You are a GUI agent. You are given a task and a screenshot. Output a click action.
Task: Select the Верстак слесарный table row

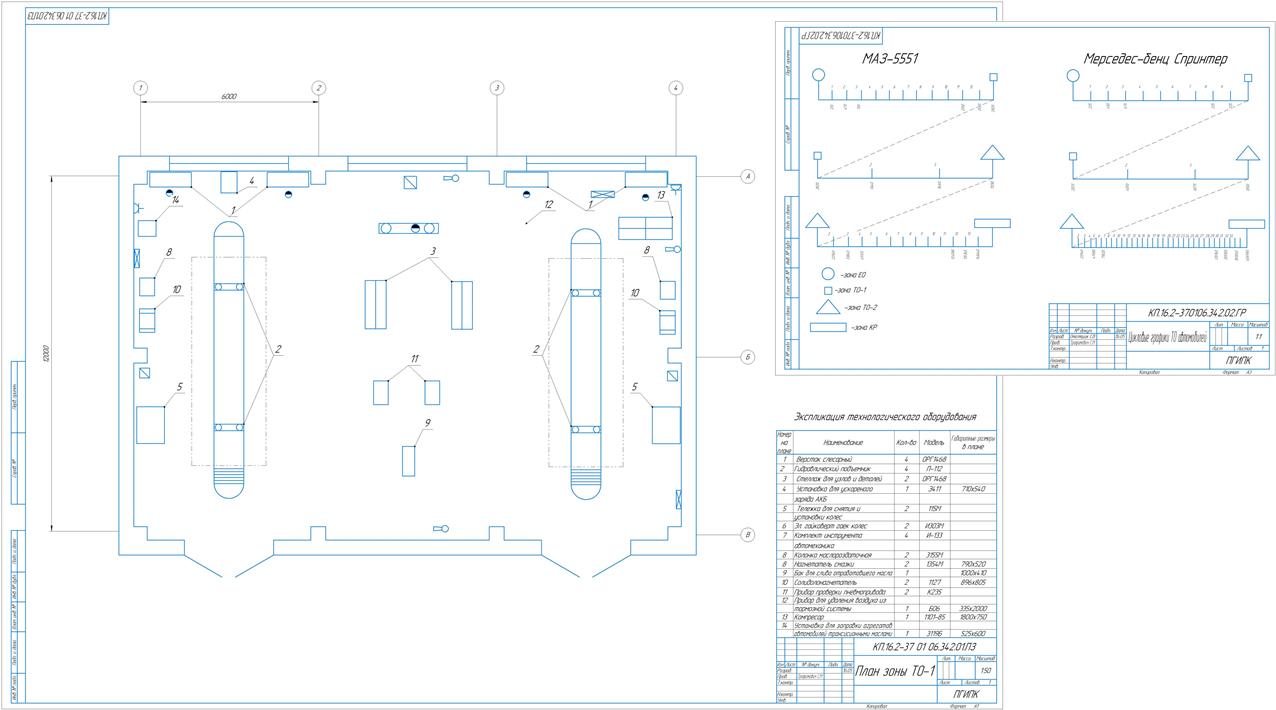pyautogui.click(x=886, y=459)
